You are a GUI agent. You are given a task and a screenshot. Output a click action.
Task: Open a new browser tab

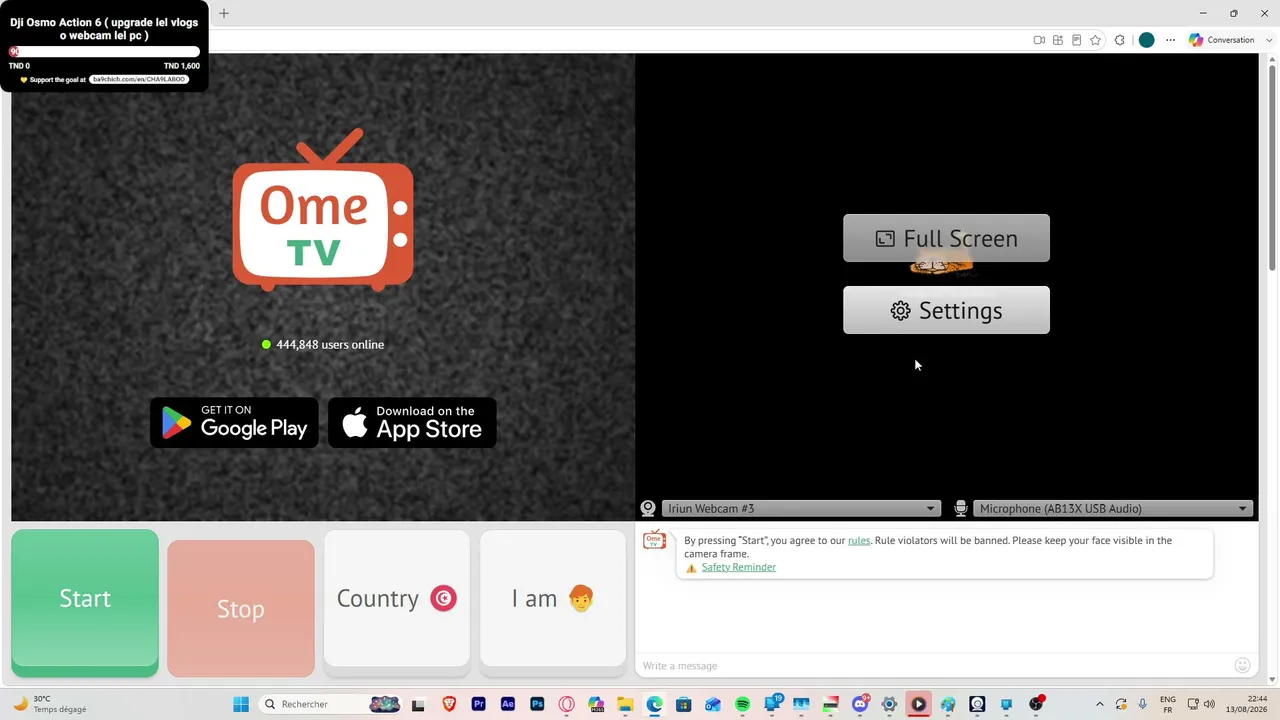click(x=224, y=13)
